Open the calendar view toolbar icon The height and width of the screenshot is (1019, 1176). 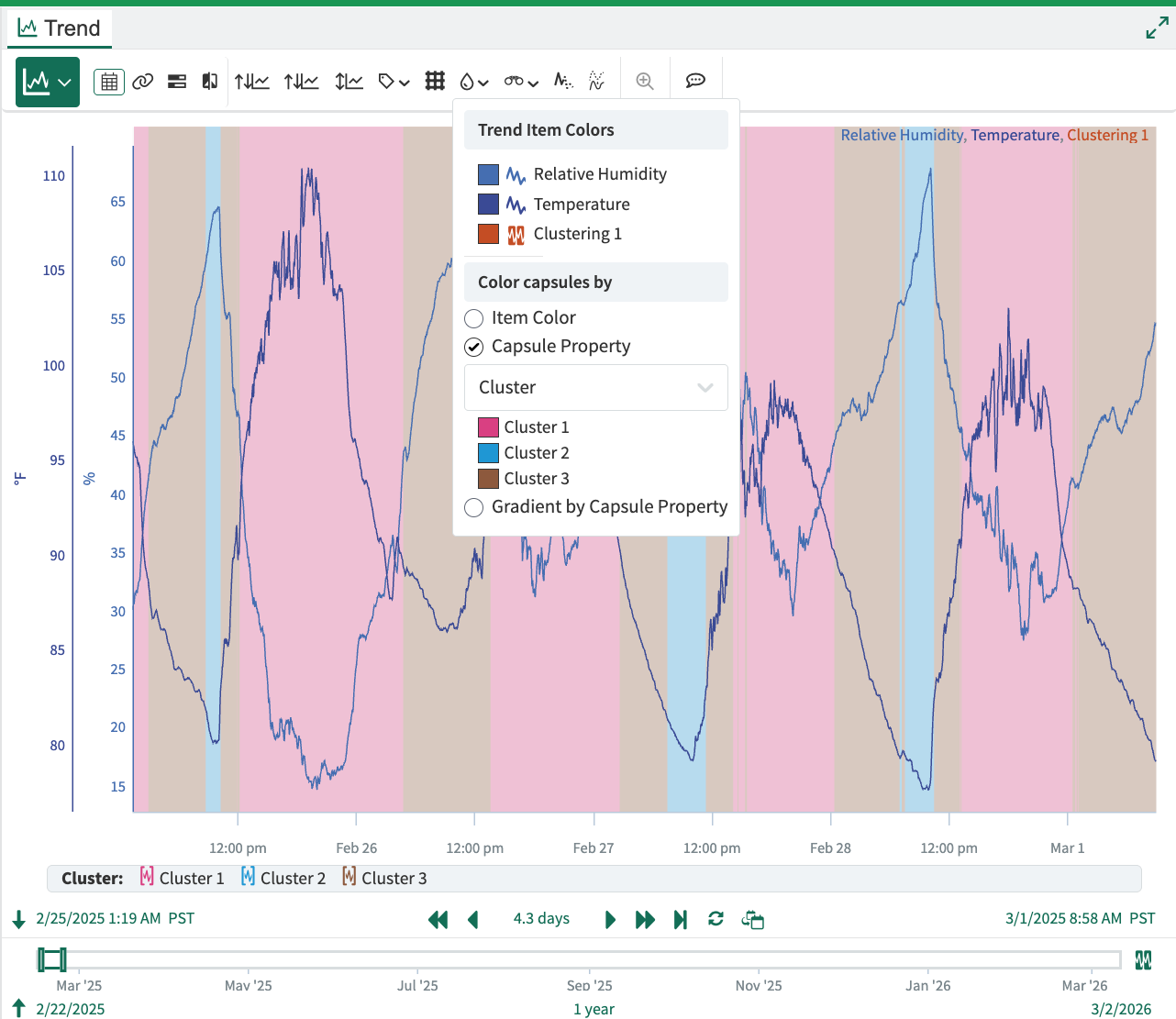tap(109, 82)
